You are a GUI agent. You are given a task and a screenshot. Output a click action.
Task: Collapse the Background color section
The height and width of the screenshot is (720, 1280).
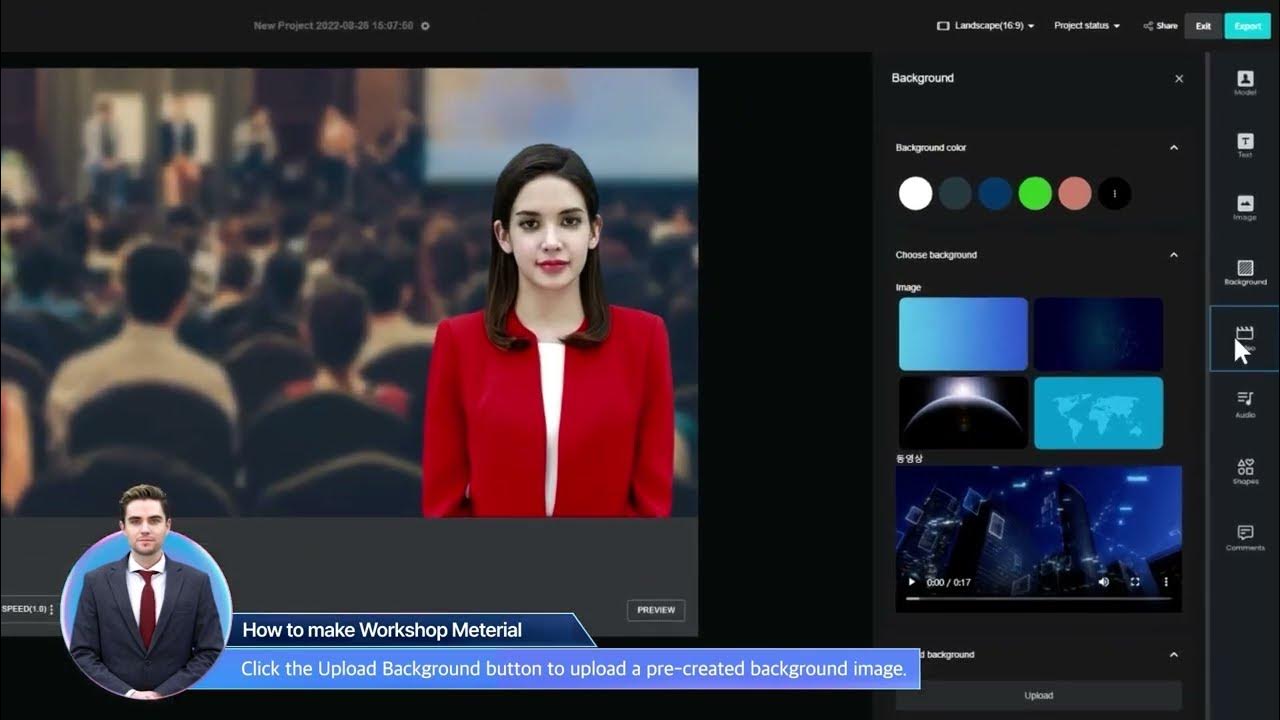[x=1174, y=148]
